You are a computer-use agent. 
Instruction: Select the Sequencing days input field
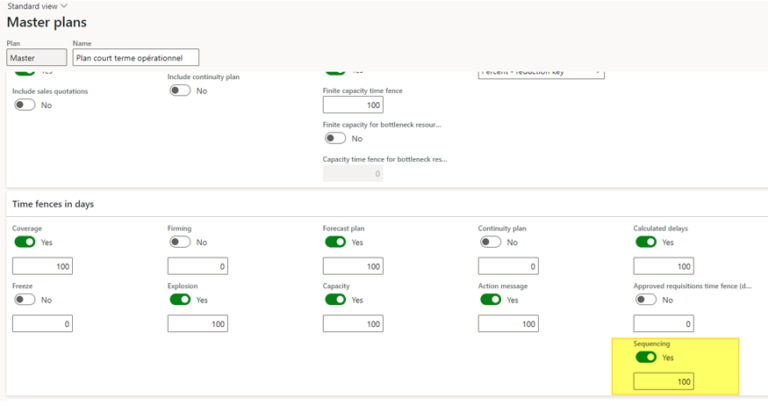pos(664,382)
